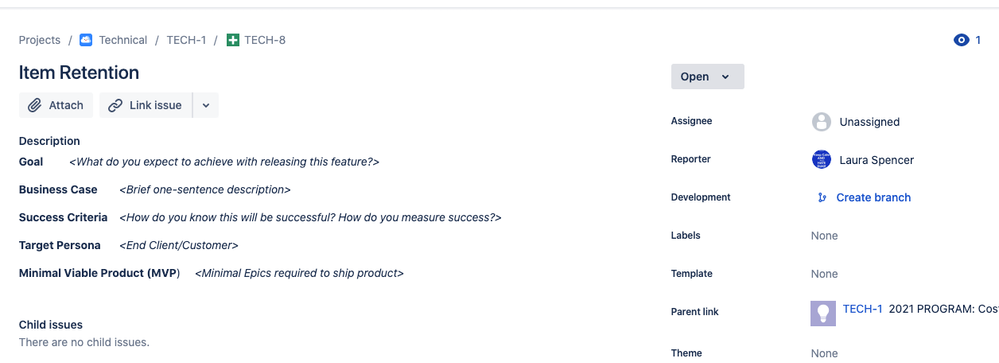Click the paperclip Attach icon
This screenshot has width=999, height=363.
(34, 105)
